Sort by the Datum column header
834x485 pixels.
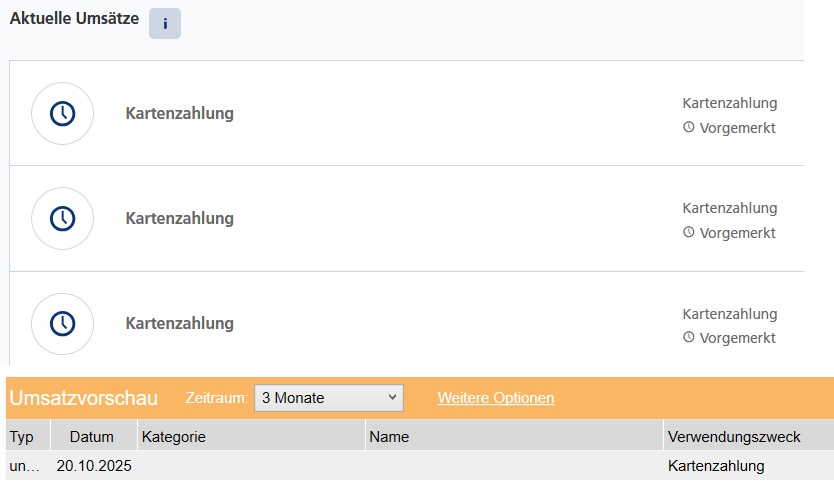pos(92,437)
